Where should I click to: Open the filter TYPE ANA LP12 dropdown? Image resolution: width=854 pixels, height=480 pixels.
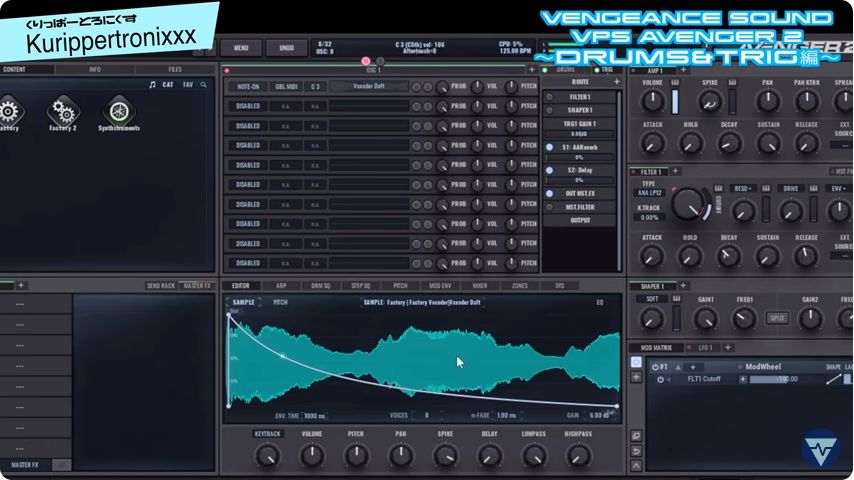[649, 193]
